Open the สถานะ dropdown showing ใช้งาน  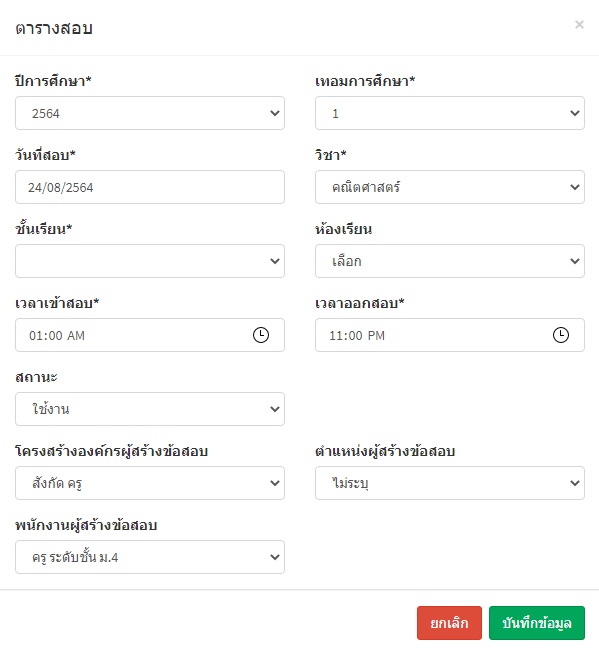click(x=150, y=409)
